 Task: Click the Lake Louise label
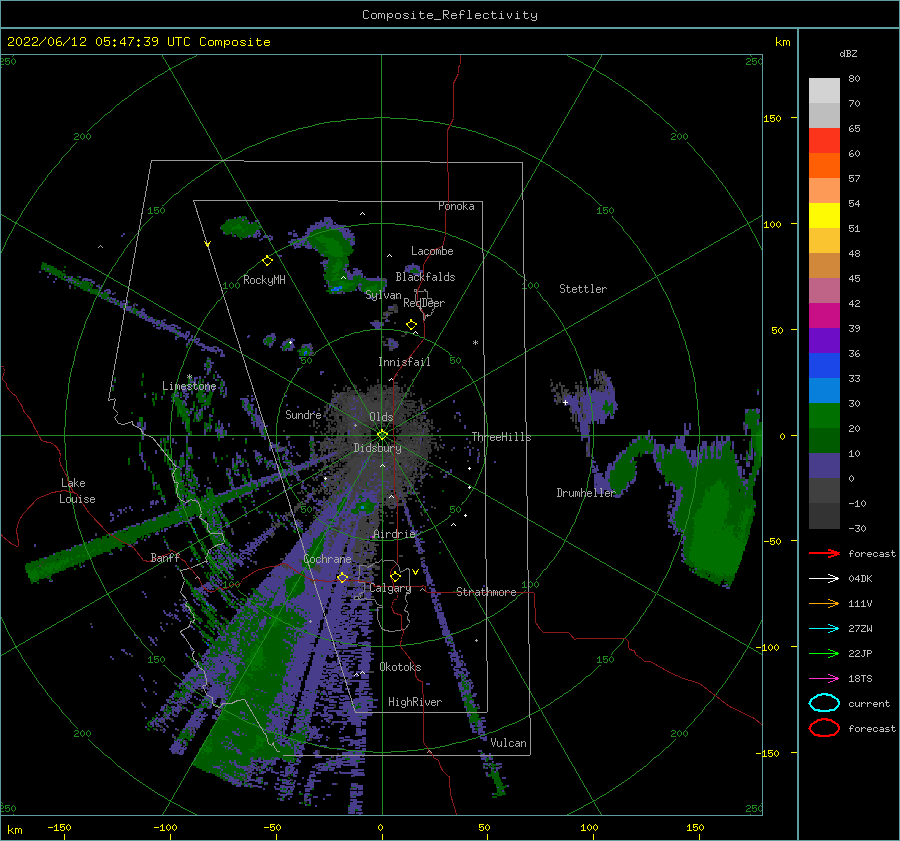77,491
